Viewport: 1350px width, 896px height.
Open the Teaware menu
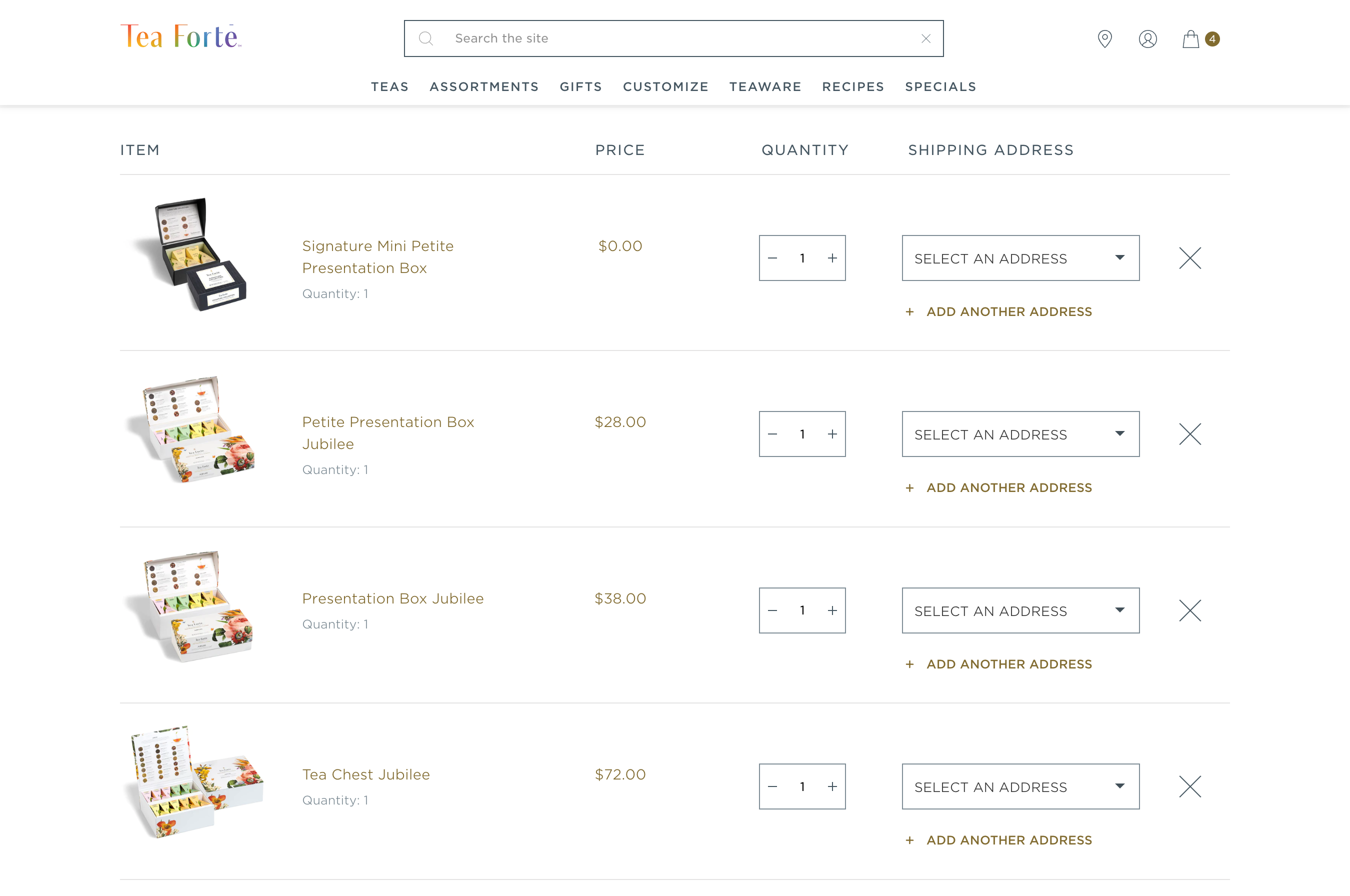pyautogui.click(x=765, y=87)
